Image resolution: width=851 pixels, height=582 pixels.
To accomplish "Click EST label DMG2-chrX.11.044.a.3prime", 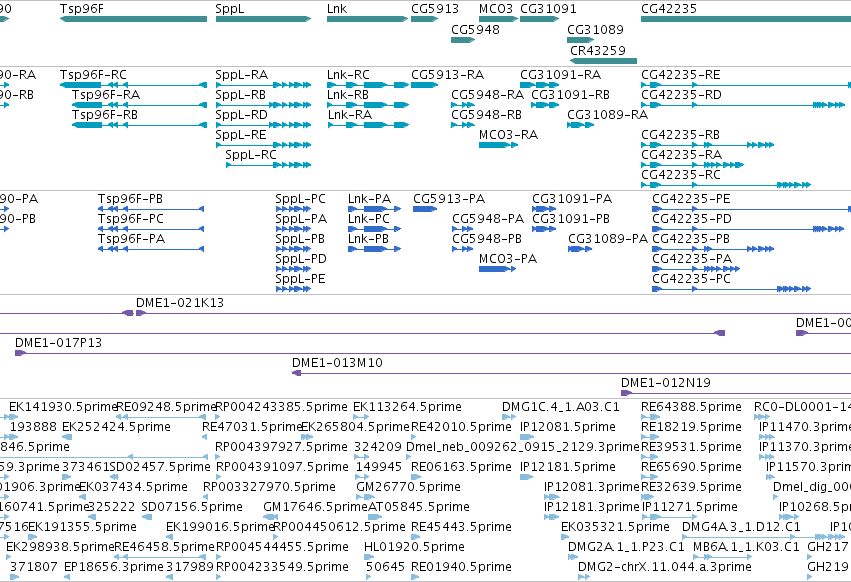I will coord(665,567).
